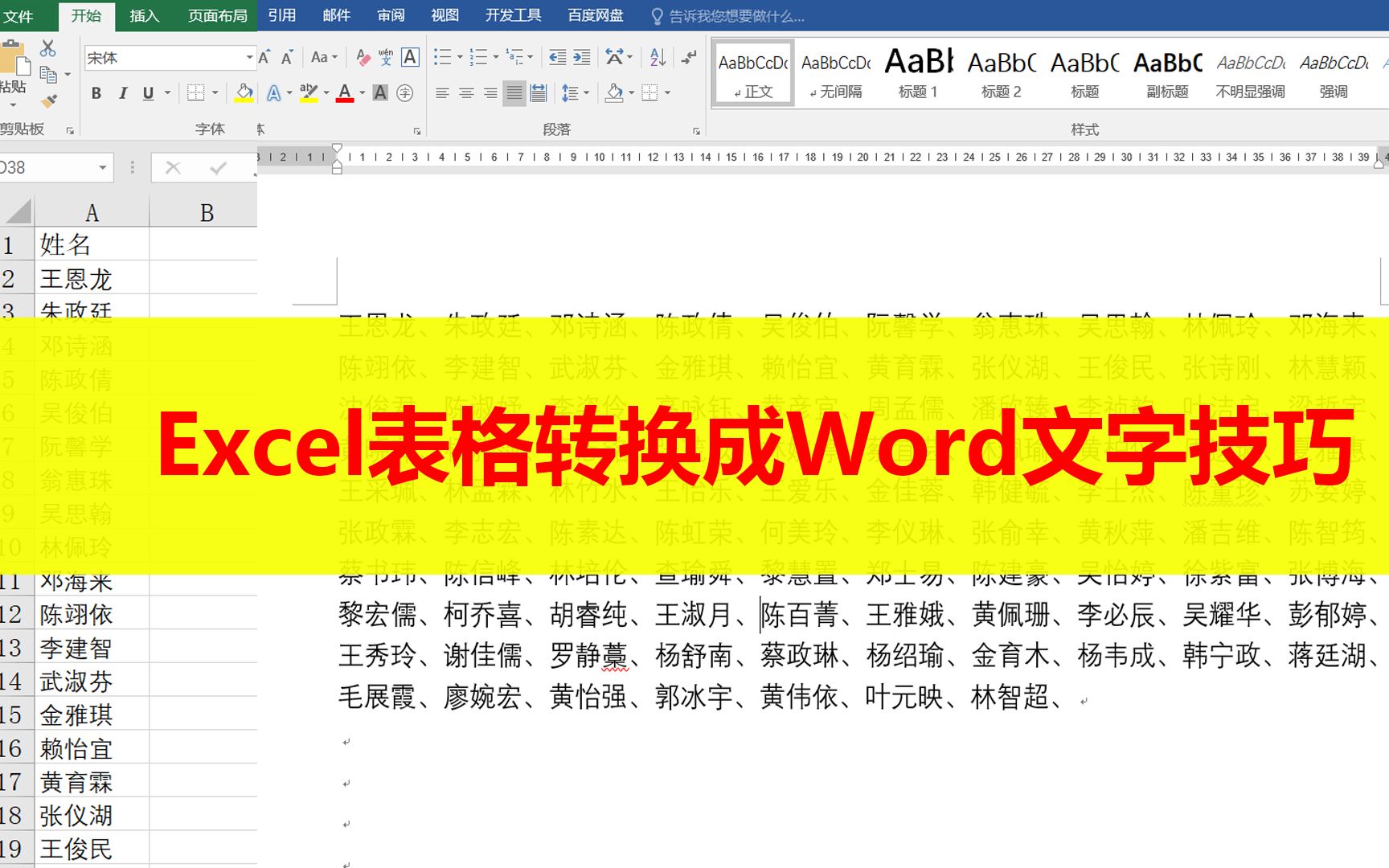Click the Decrease Indent icon
The width and height of the screenshot is (1389, 868).
[x=557, y=57]
